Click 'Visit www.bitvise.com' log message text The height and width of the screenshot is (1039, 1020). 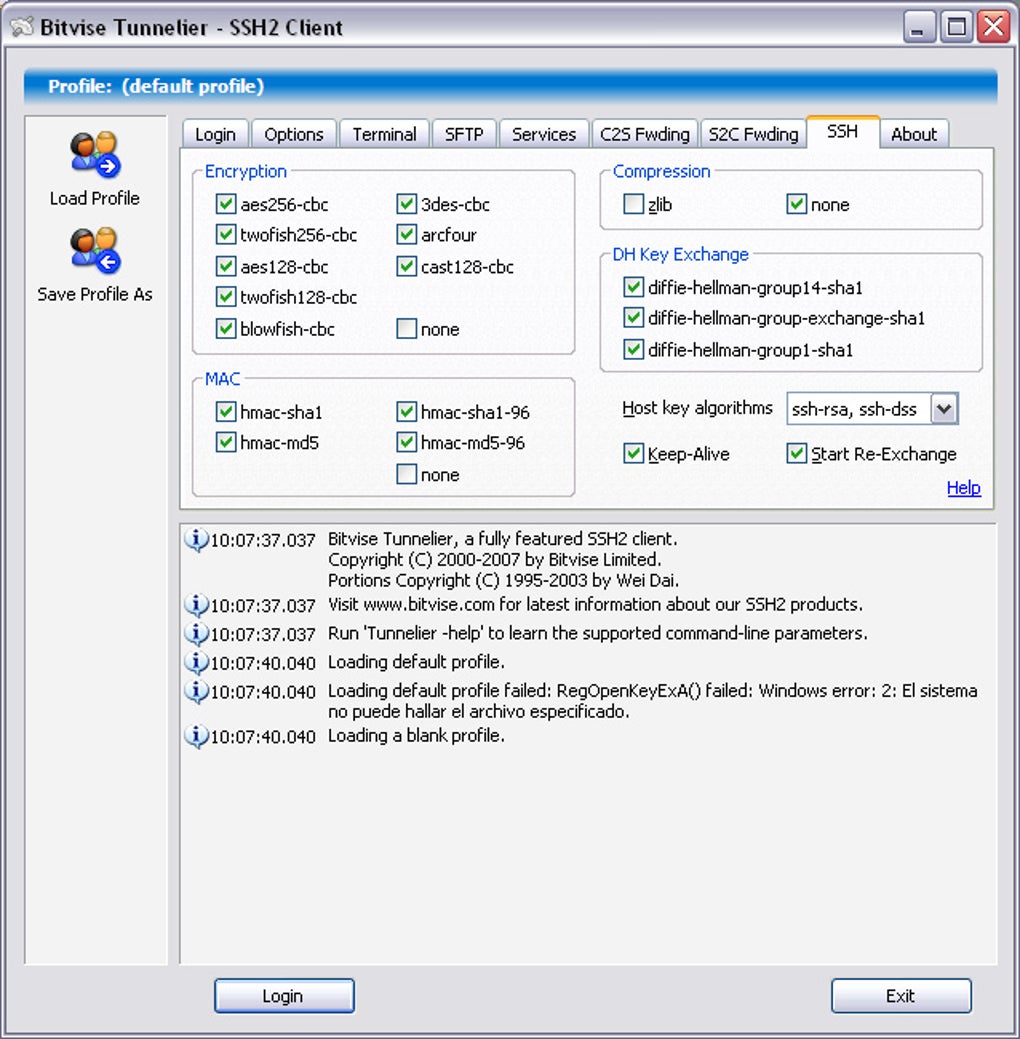coord(595,604)
